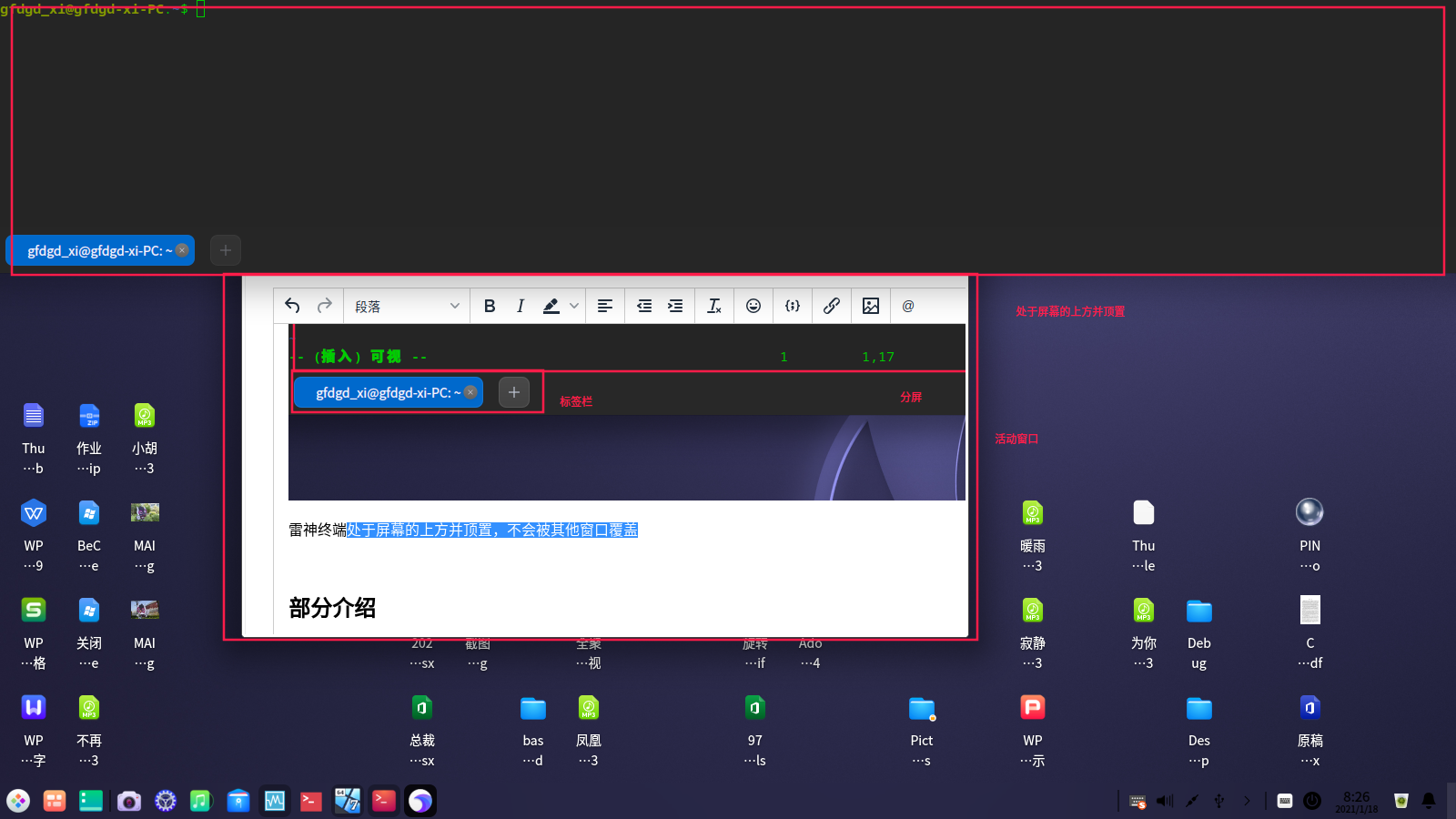Image resolution: width=1456 pixels, height=819 pixels.
Task: Redo the edit in the editor toolbar
Action: [324, 306]
